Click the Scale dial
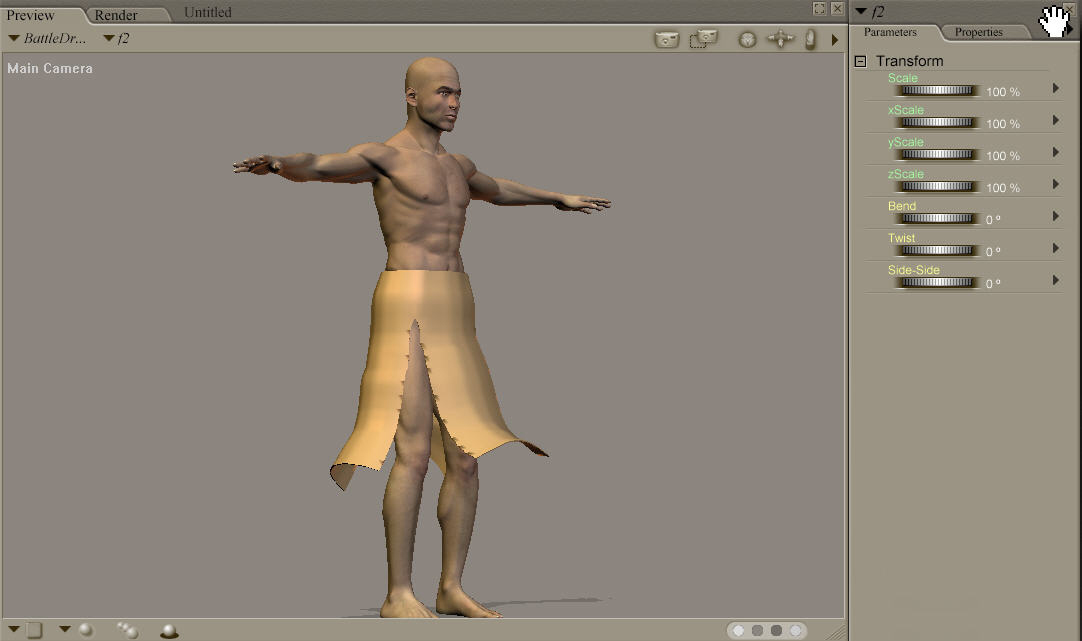 (x=937, y=90)
